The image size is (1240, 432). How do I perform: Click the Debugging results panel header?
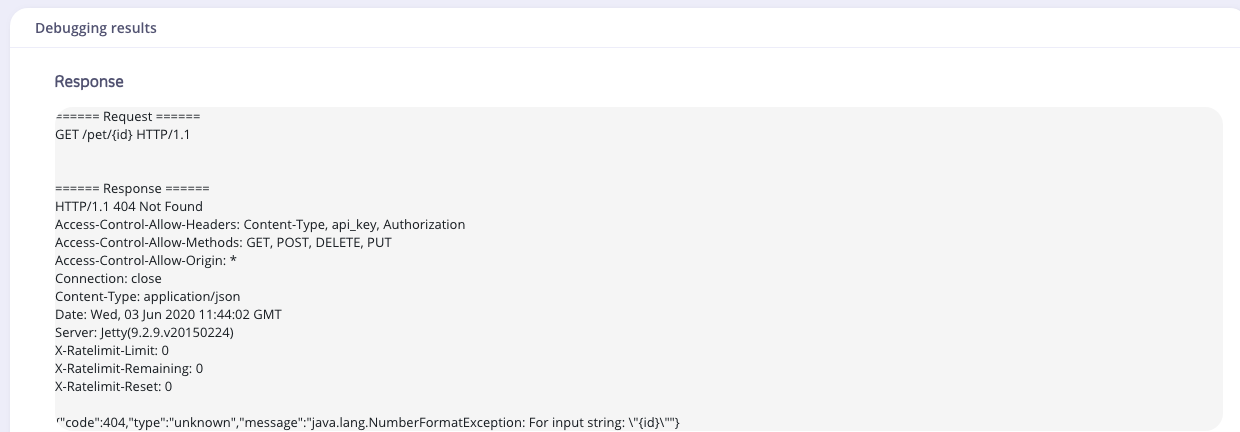tap(96, 28)
